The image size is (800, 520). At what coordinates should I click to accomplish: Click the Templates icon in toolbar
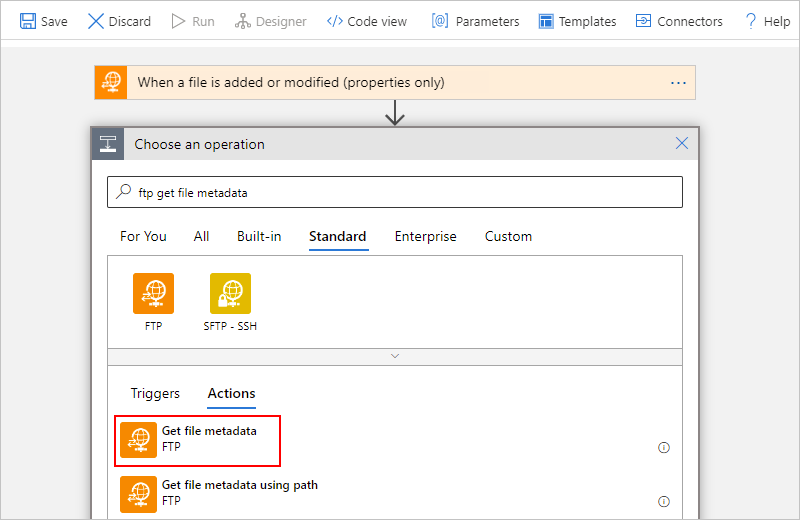[x=546, y=21]
